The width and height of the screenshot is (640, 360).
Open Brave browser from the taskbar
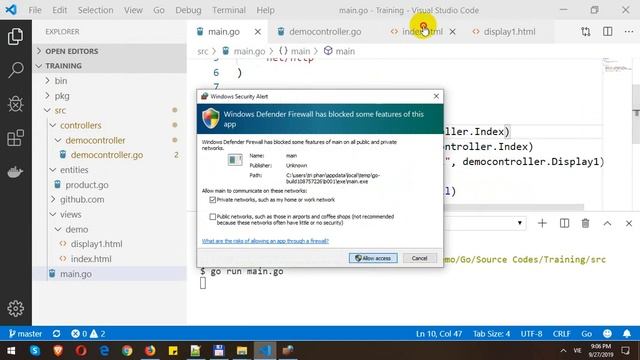point(58,351)
